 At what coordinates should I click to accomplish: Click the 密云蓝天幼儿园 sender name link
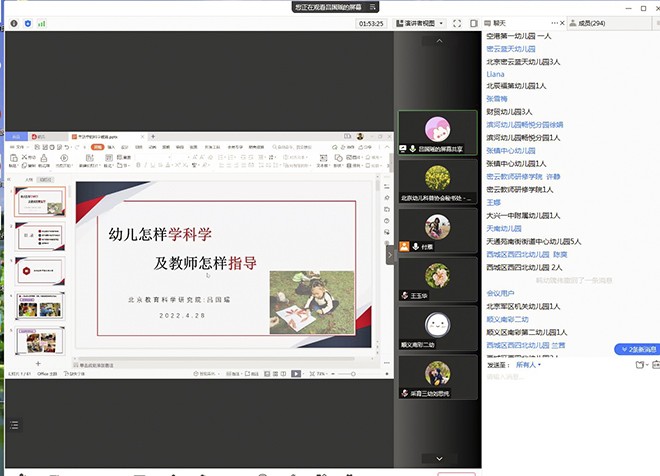[510, 48]
